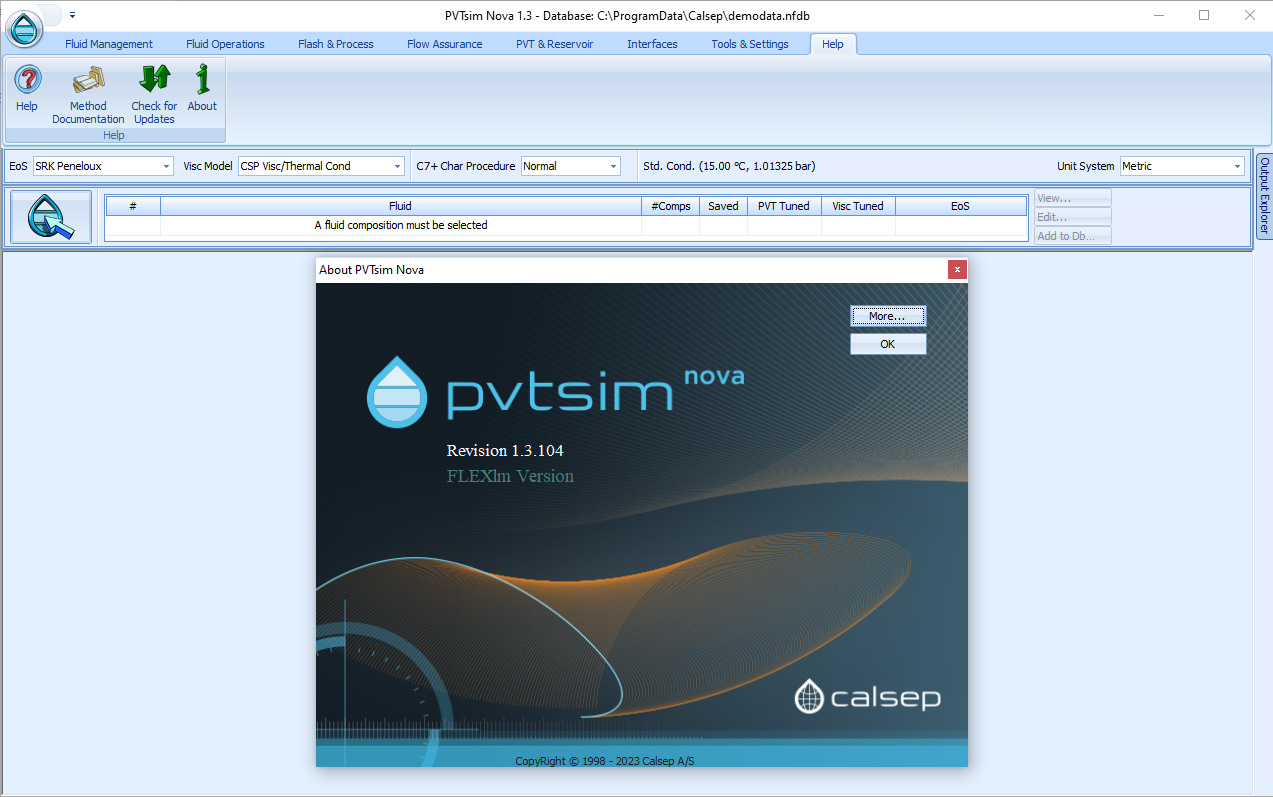The image size is (1273, 797).
Task: Click OK in the About dialog
Action: pyautogui.click(x=888, y=344)
